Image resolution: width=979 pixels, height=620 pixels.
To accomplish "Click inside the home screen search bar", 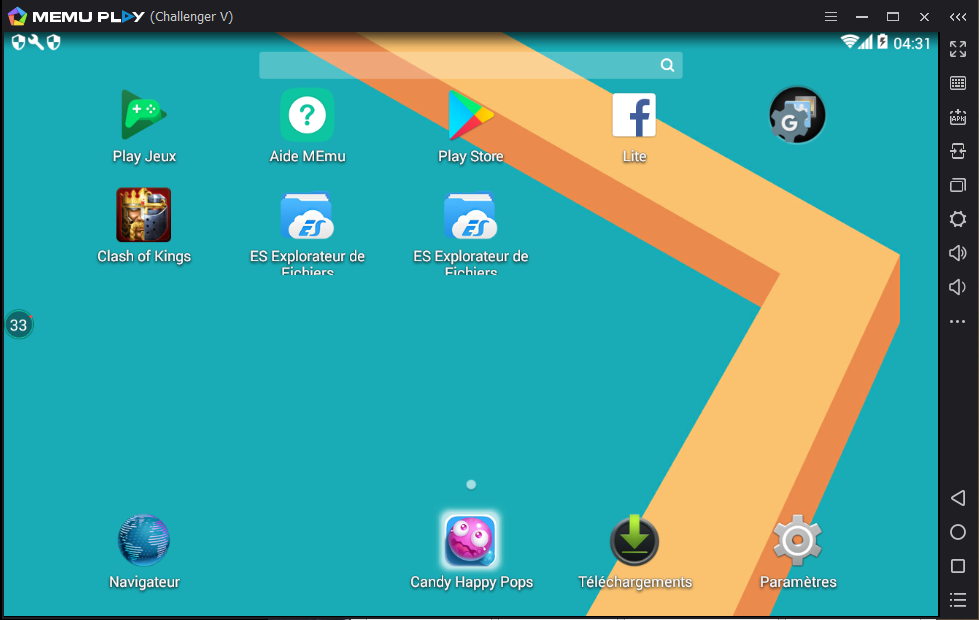I will (x=471, y=66).
